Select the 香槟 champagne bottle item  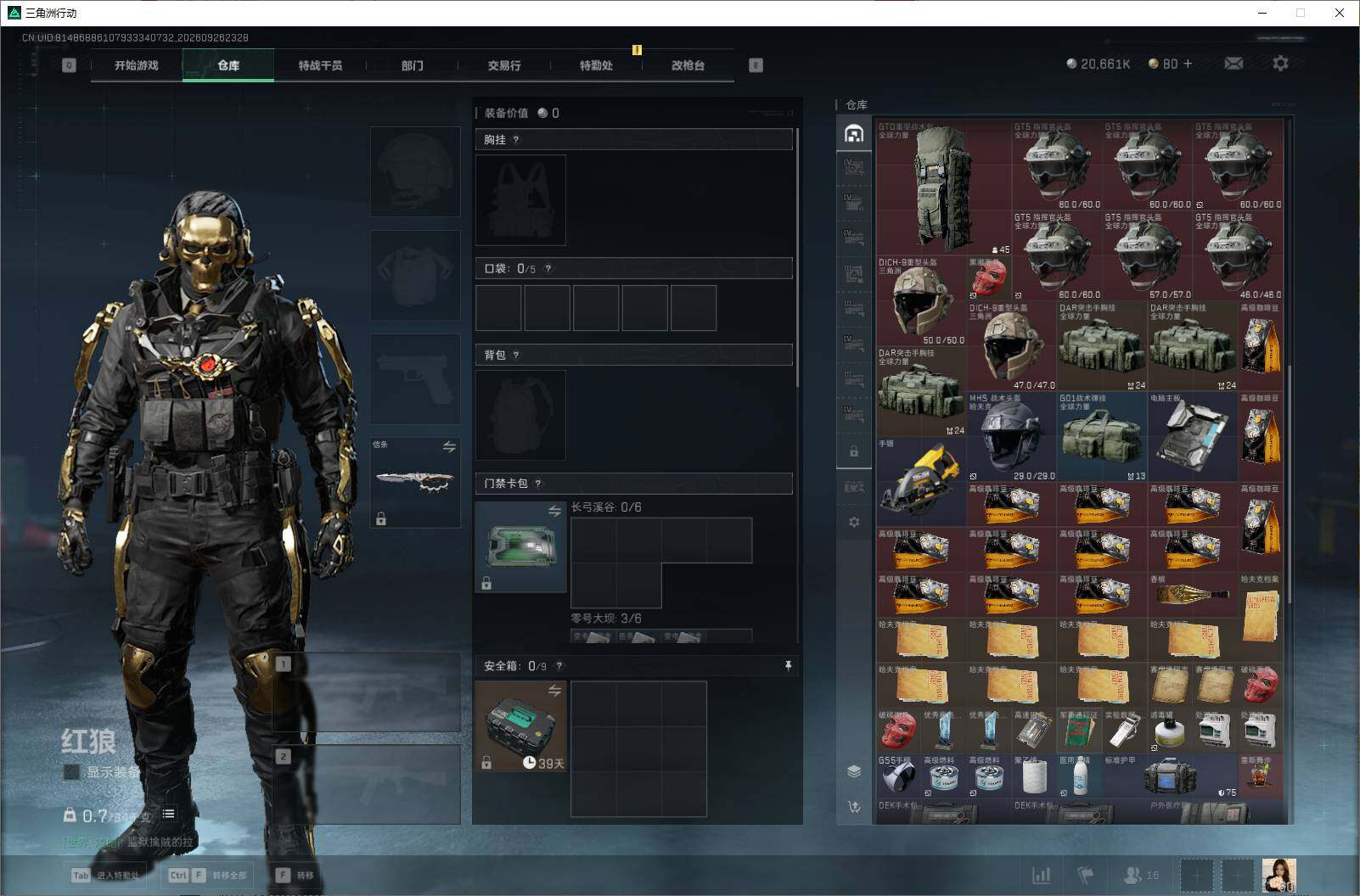[1192, 594]
